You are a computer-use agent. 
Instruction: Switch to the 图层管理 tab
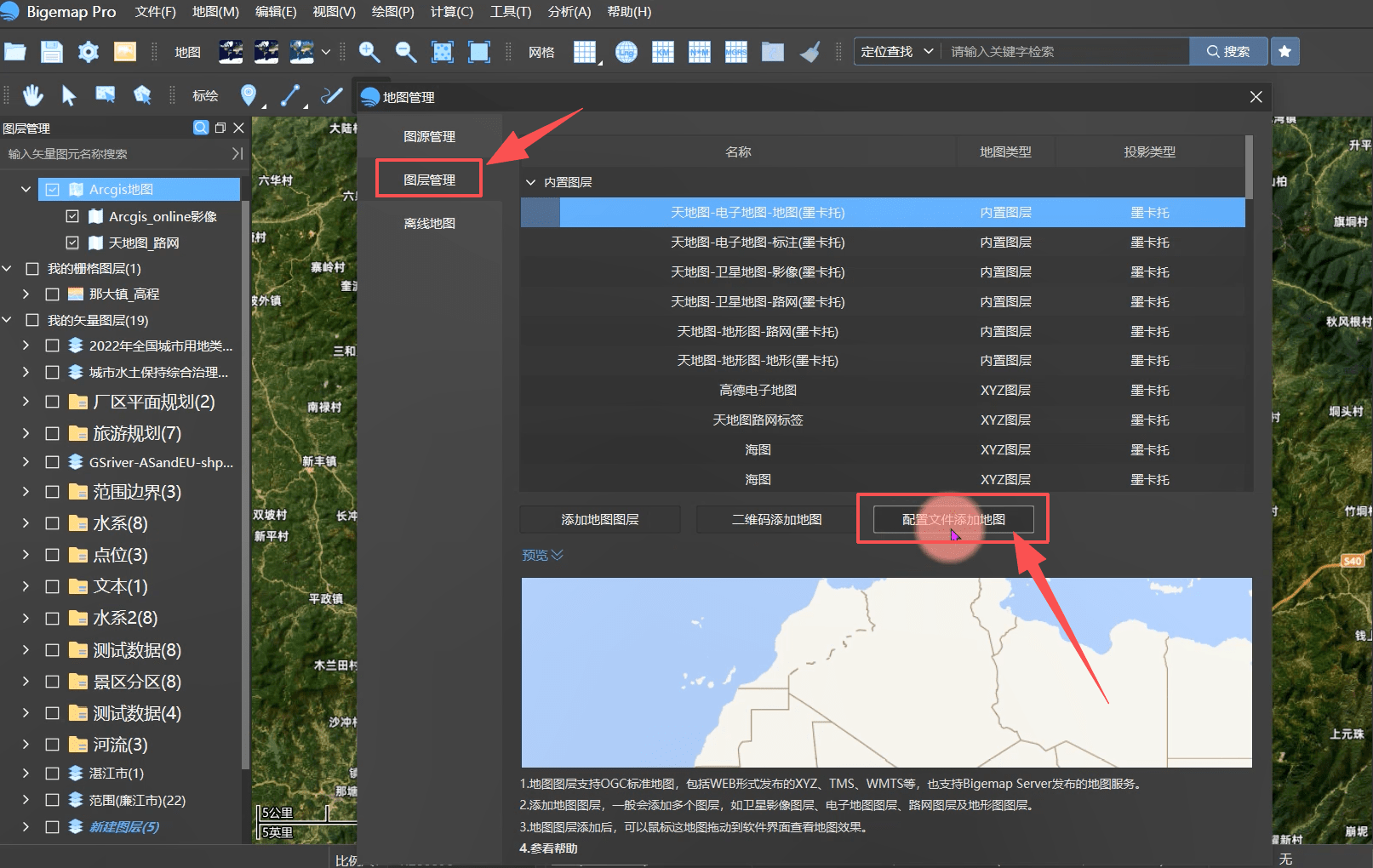(429, 180)
